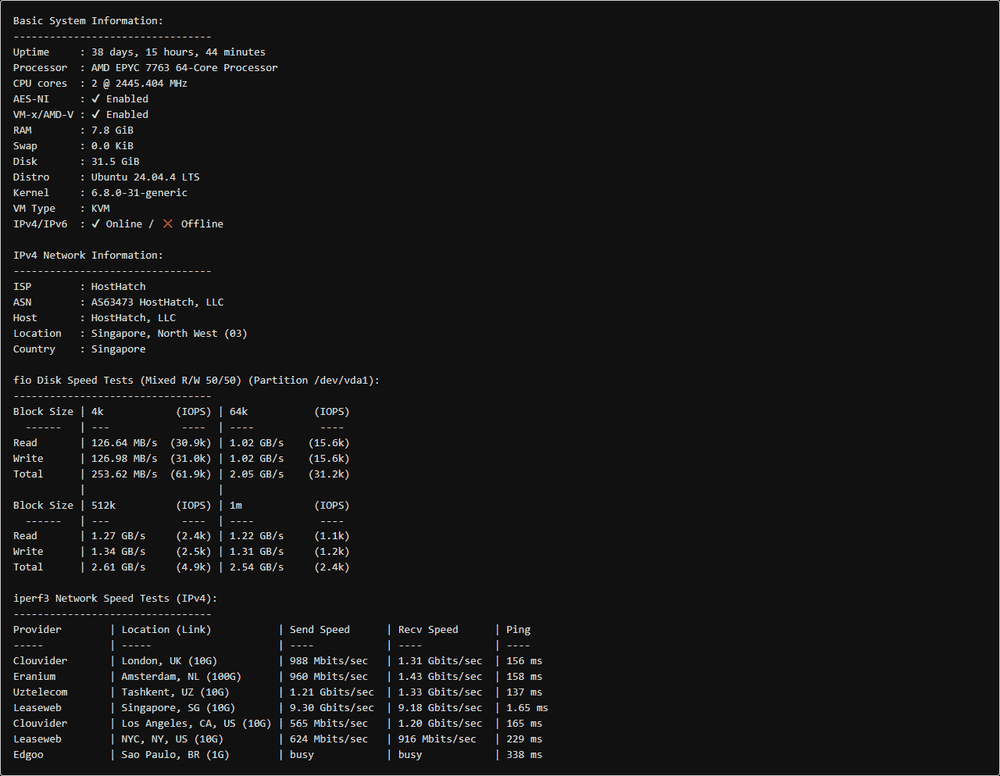Click recv speed '916 Mbits/sec'
This screenshot has height=776, width=1000.
click(x=437, y=739)
